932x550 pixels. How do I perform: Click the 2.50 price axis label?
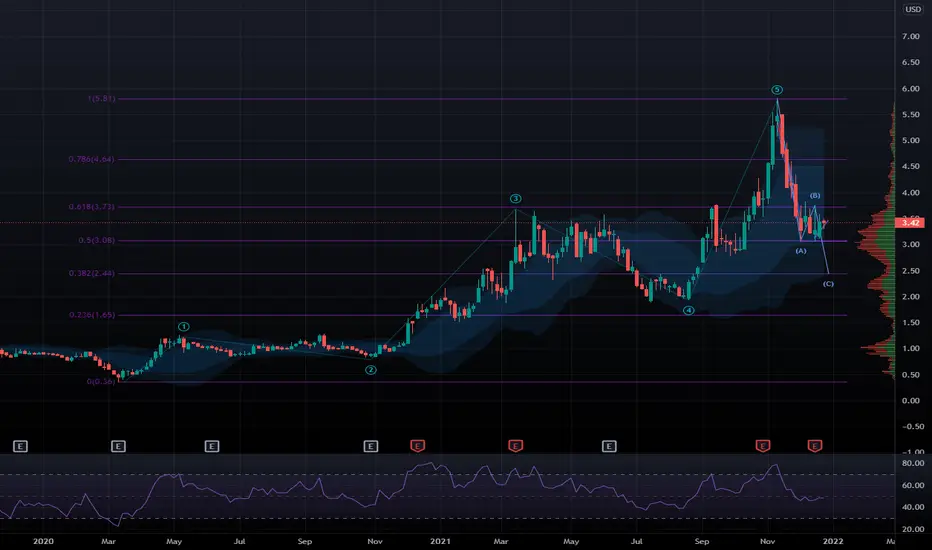[x=910, y=271]
